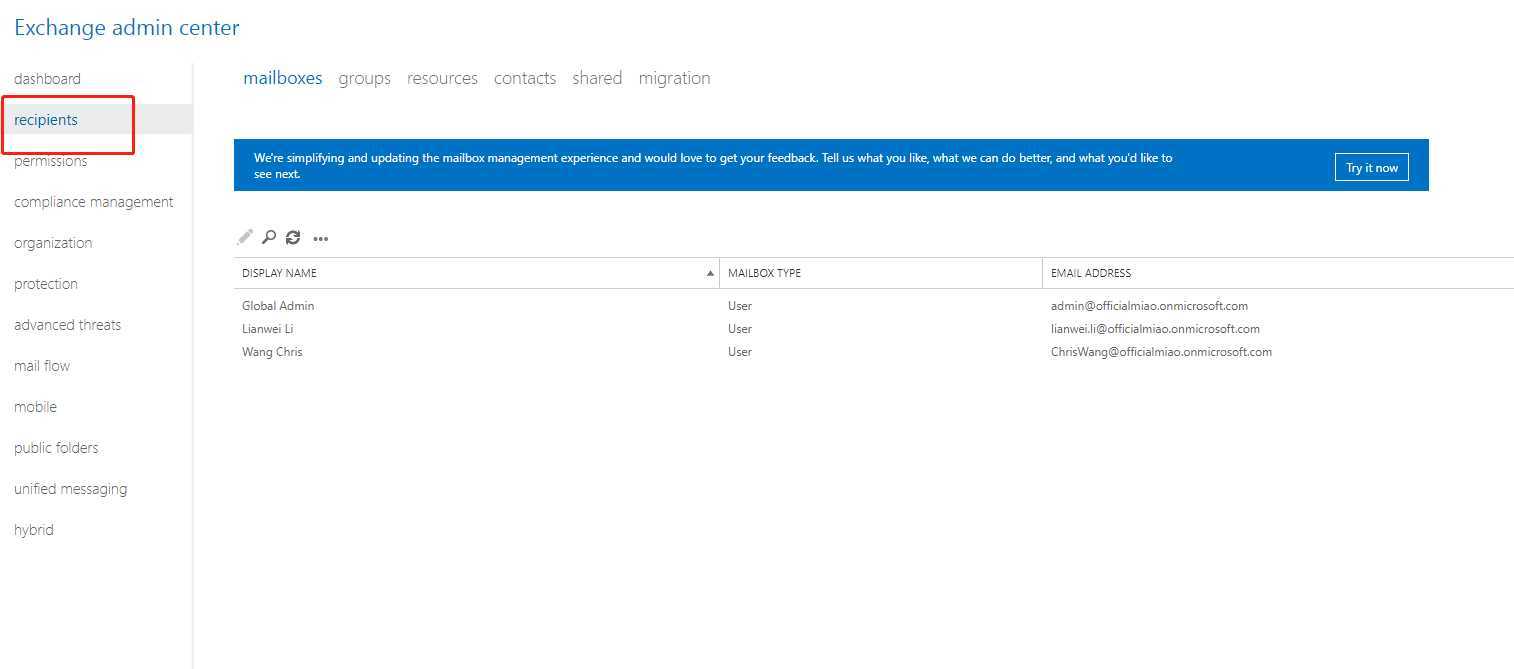Sort by the Display Name arrow
The height and width of the screenshot is (669, 1514).
[x=710, y=273]
